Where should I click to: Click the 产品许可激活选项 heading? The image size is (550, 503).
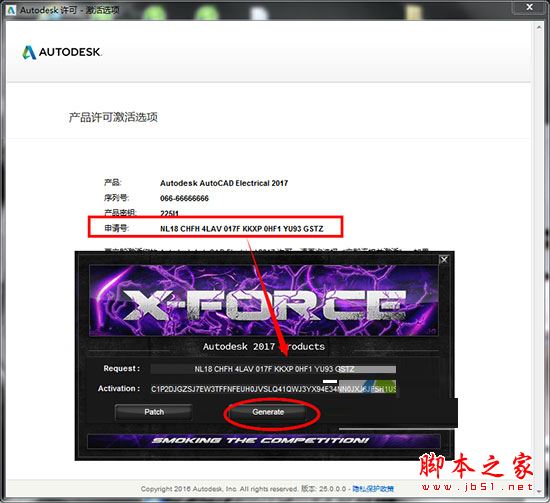pos(113,117)
